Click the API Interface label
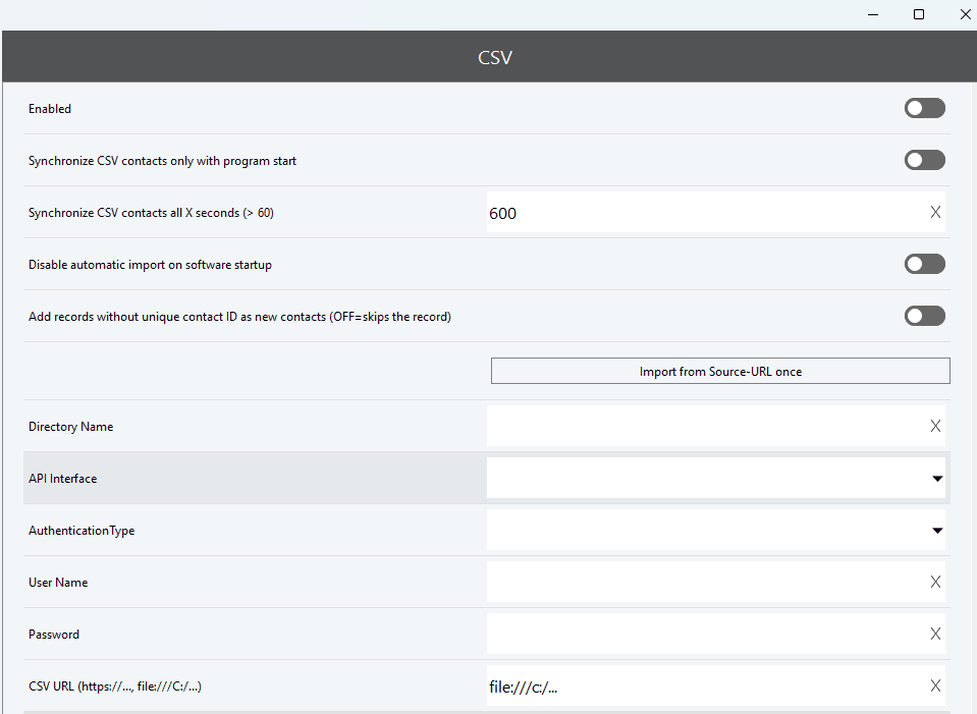This screenshot has height=714, width=977. [x=63, y=478]
